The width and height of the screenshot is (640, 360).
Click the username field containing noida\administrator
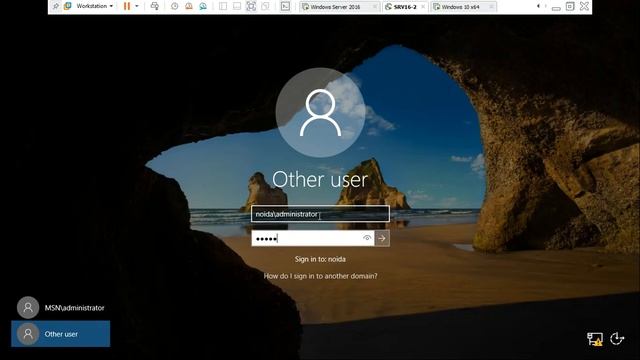pos(320,214)
